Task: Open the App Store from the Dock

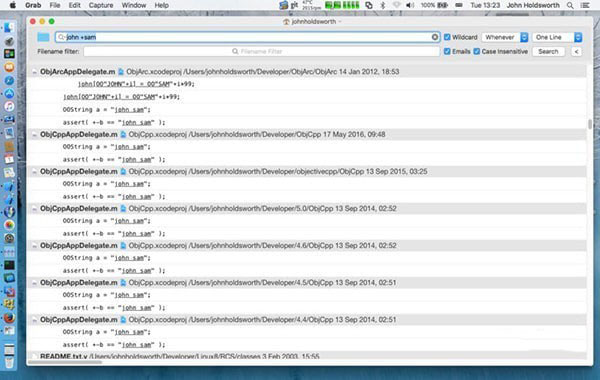Action: click(x=9, y=94)
